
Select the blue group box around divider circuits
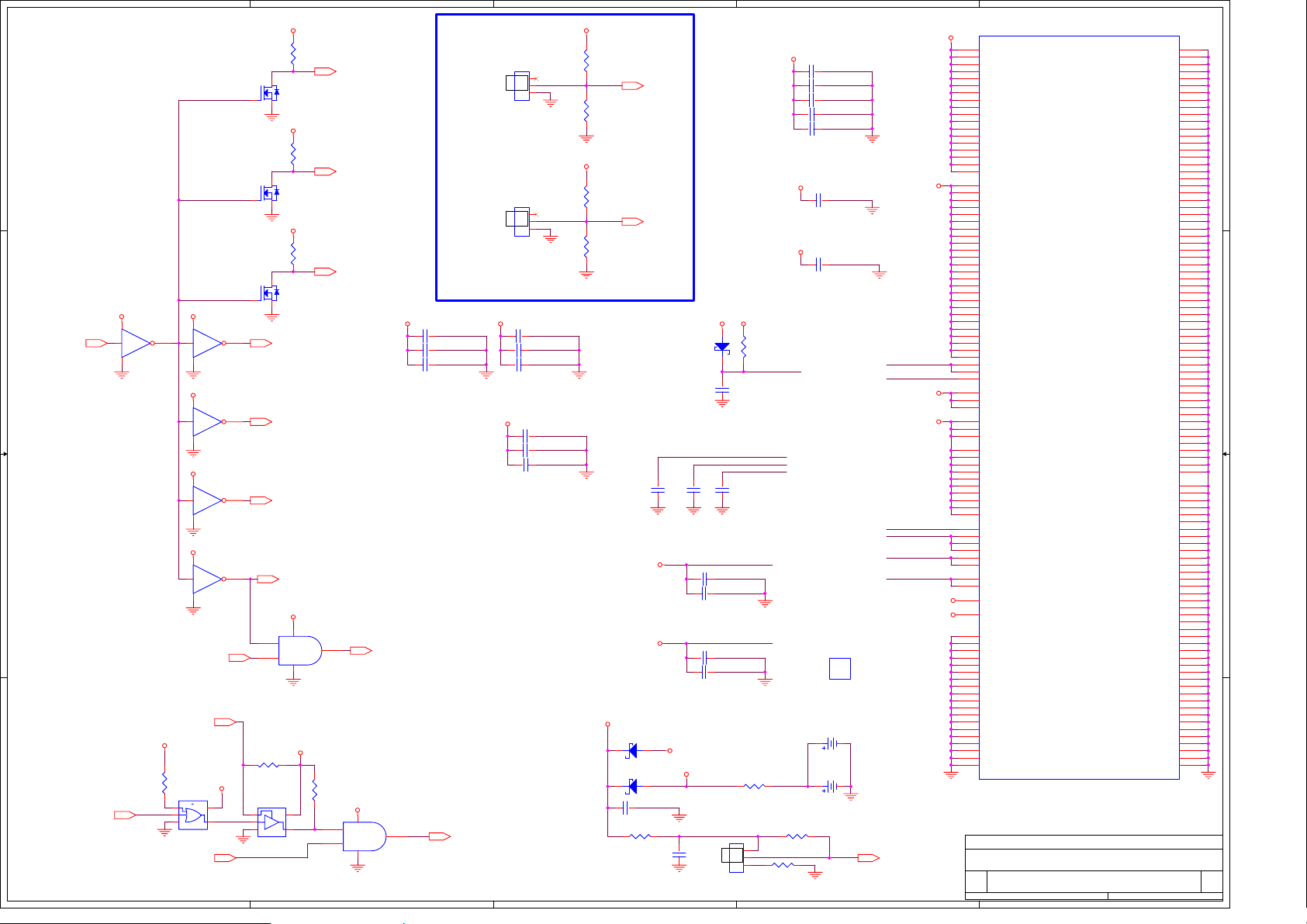(565, 157)
